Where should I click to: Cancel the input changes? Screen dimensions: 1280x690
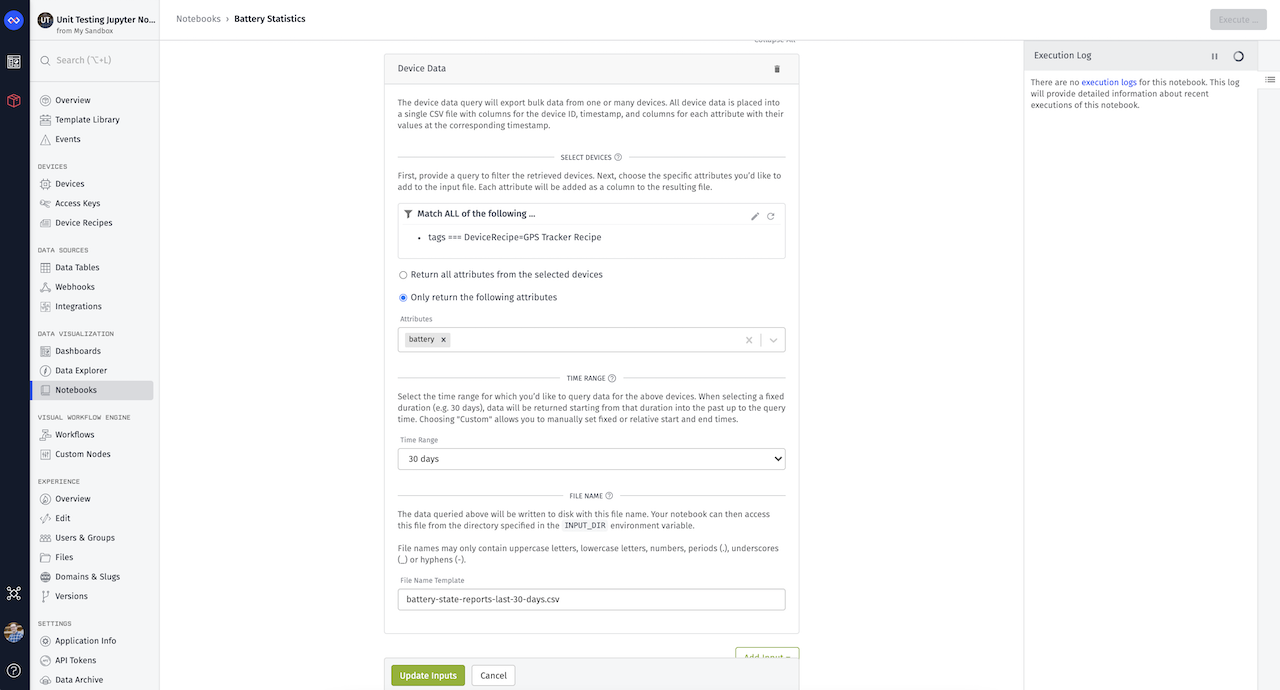[x=493, y=676]
